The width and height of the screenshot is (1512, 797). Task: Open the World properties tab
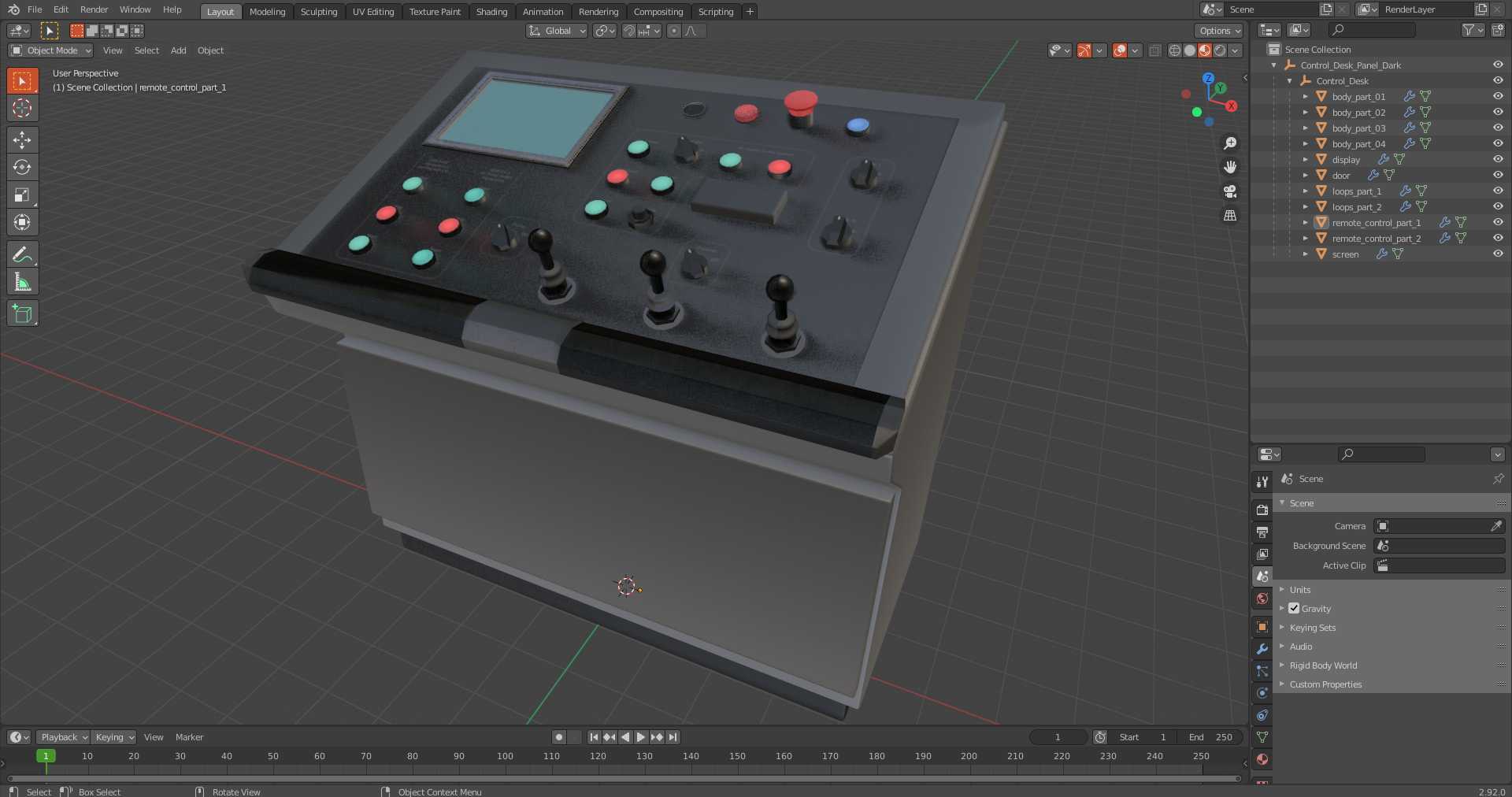[1262, 599]
